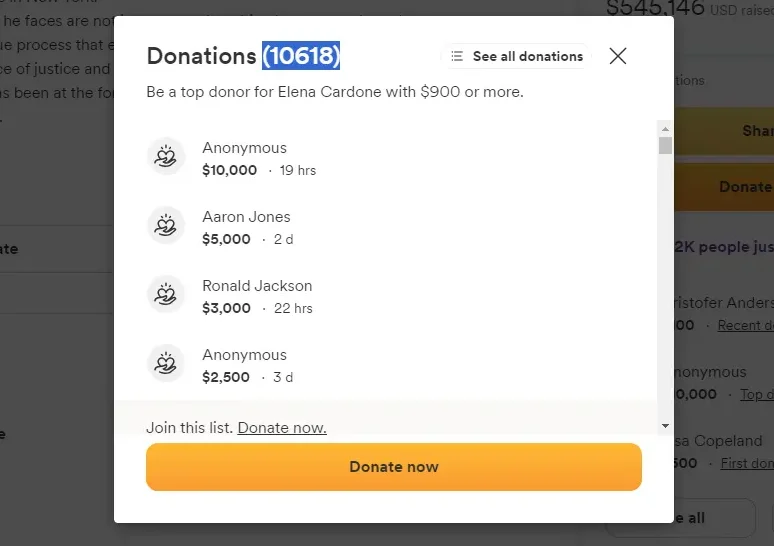Click scrollbar up arrow in donations list
774x546 pixels.
(x=665, y=129)
